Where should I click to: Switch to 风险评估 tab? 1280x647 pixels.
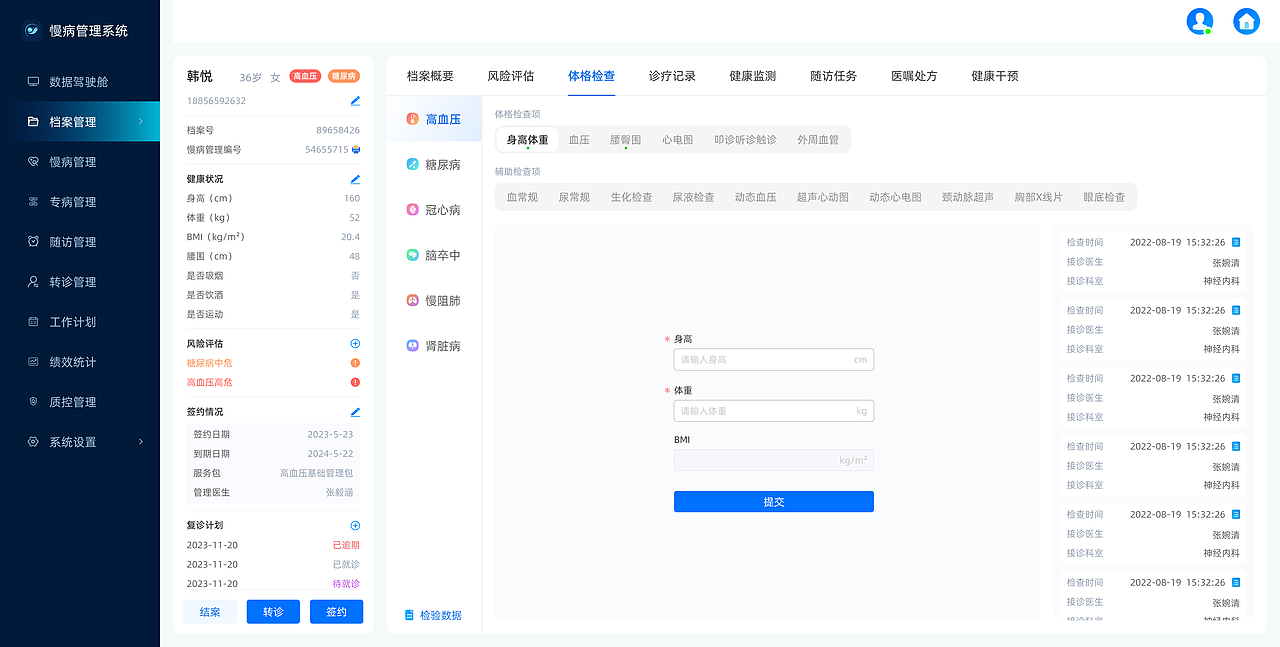[x=511, y=76]
